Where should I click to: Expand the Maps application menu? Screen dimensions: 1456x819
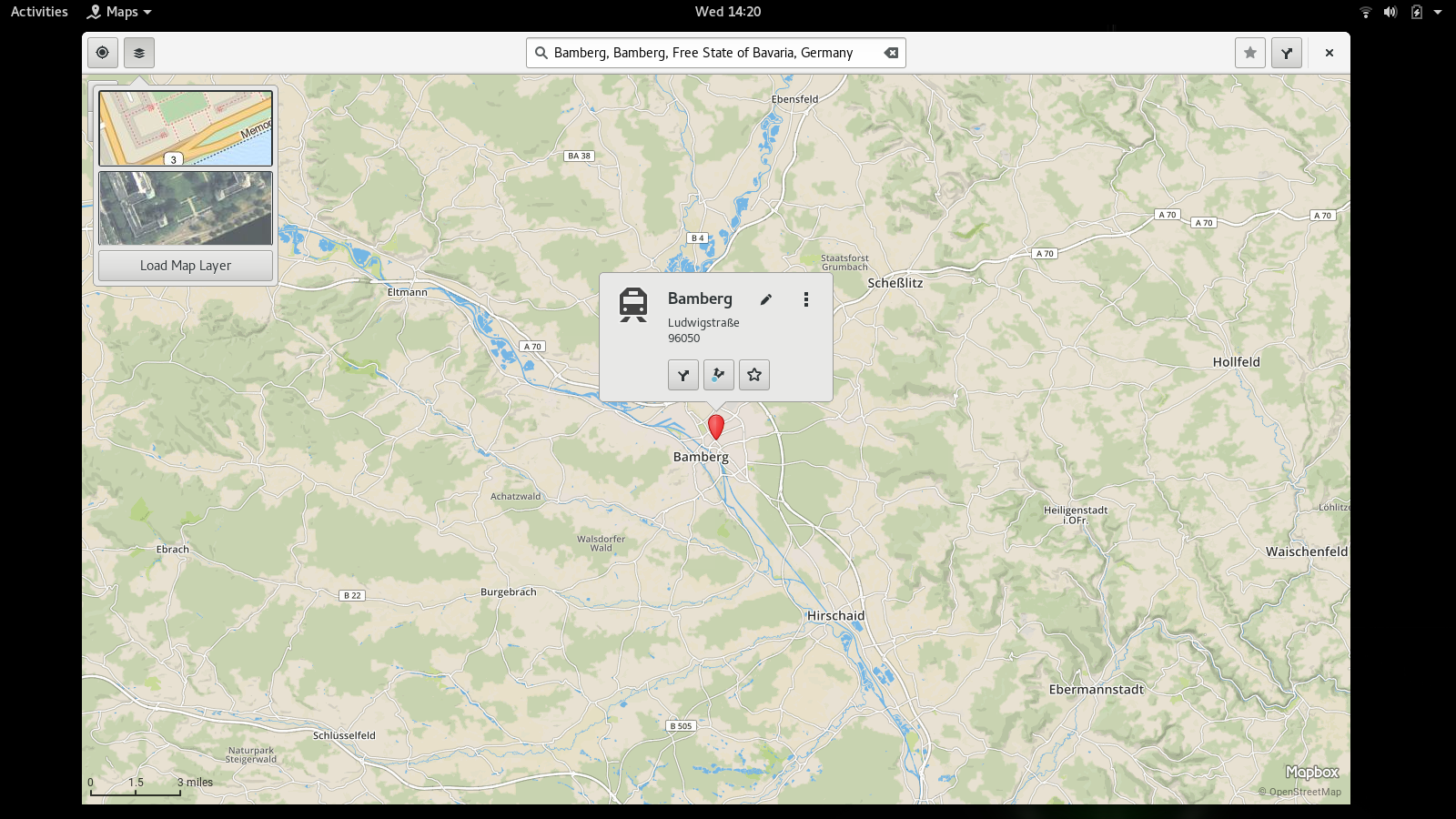[x=120, y=12]
